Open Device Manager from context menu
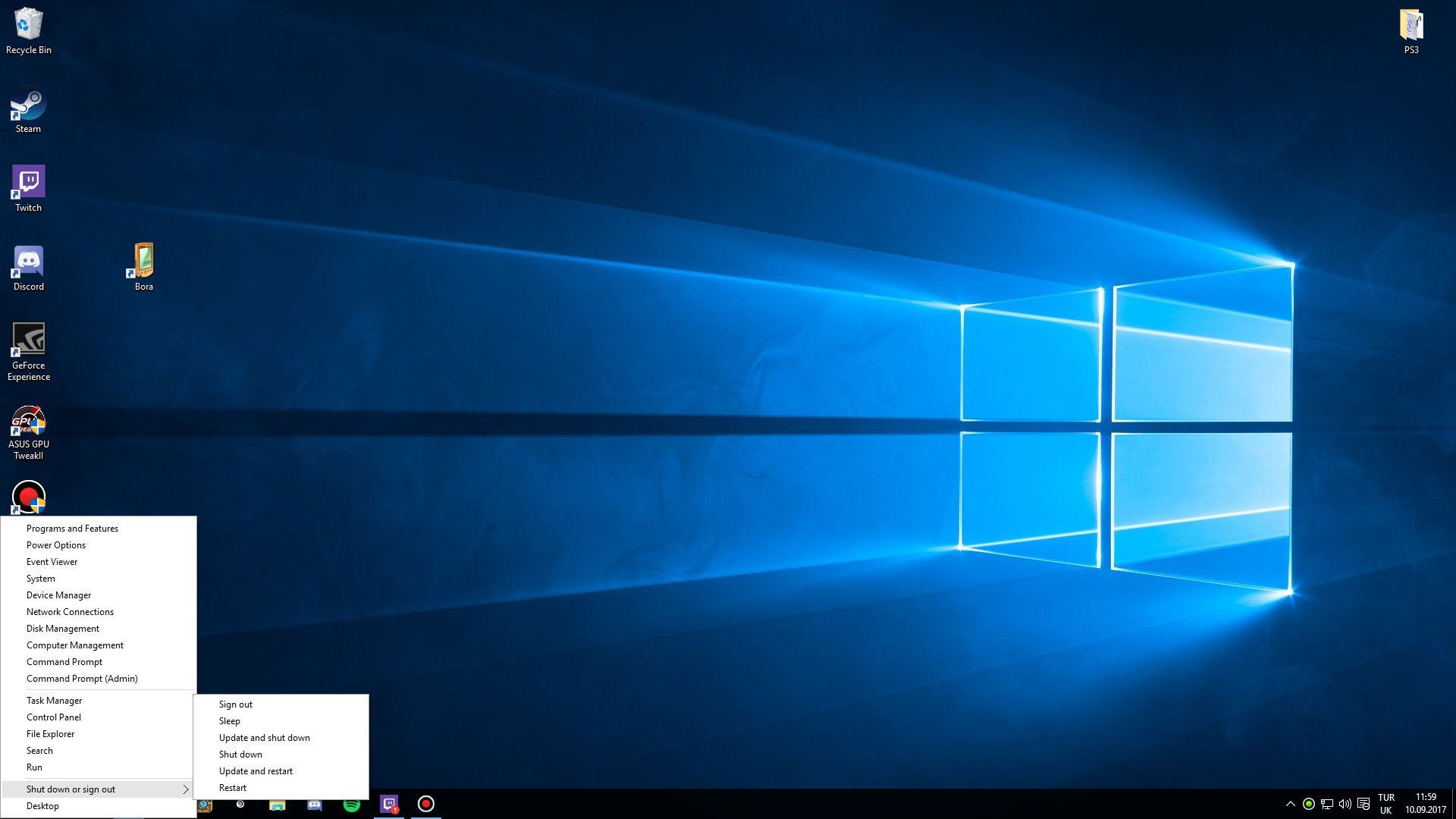 [58, 594]
